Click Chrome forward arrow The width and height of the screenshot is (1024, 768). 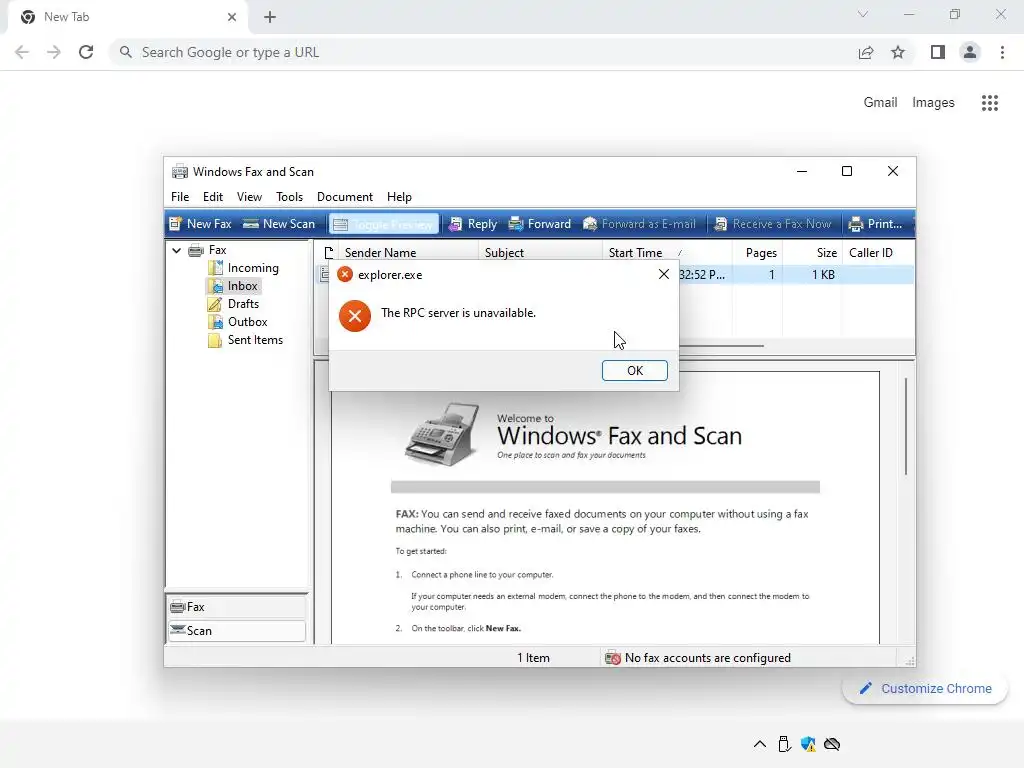(54, 52)
